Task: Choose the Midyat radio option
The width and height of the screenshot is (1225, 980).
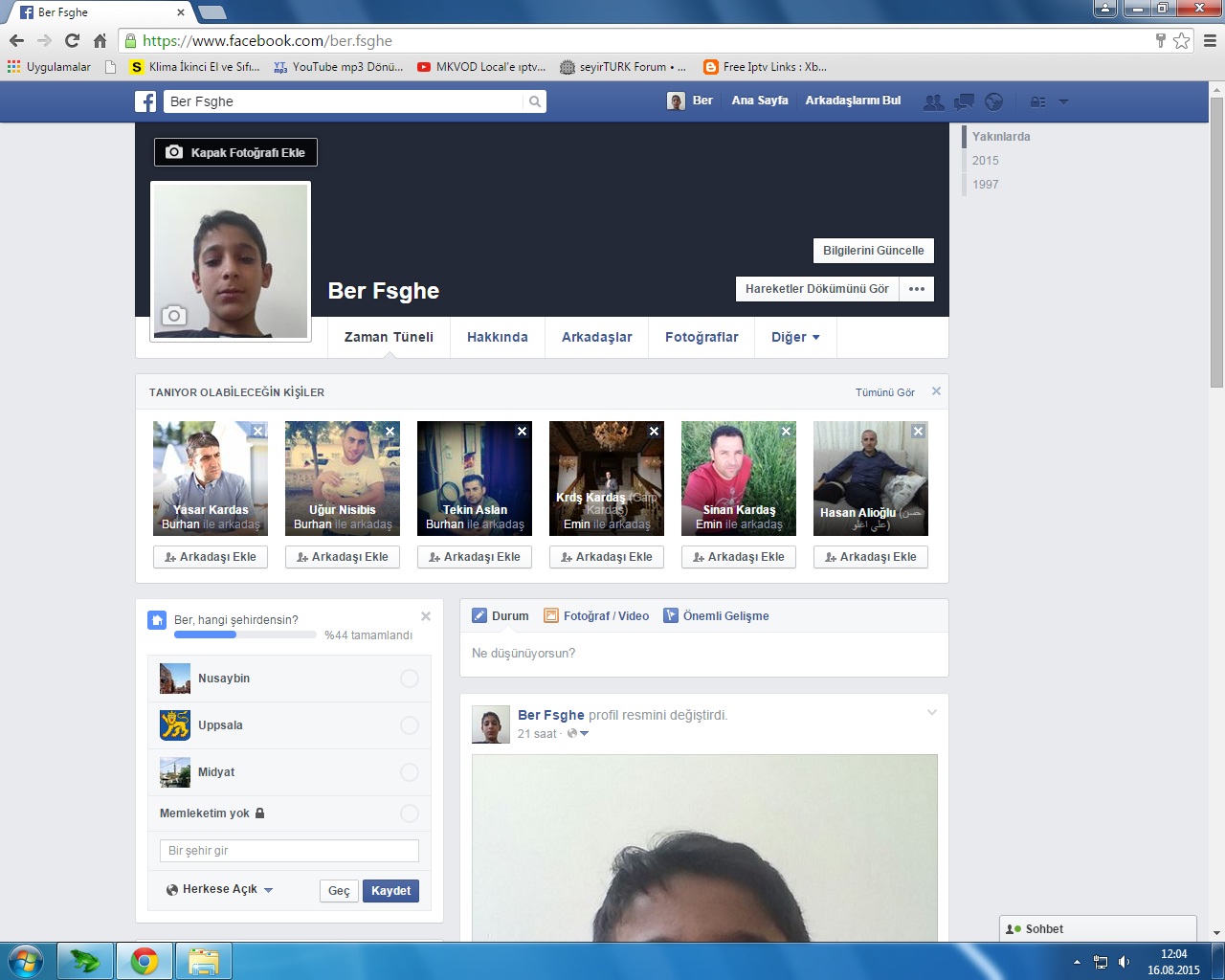Action: (410, 772)
